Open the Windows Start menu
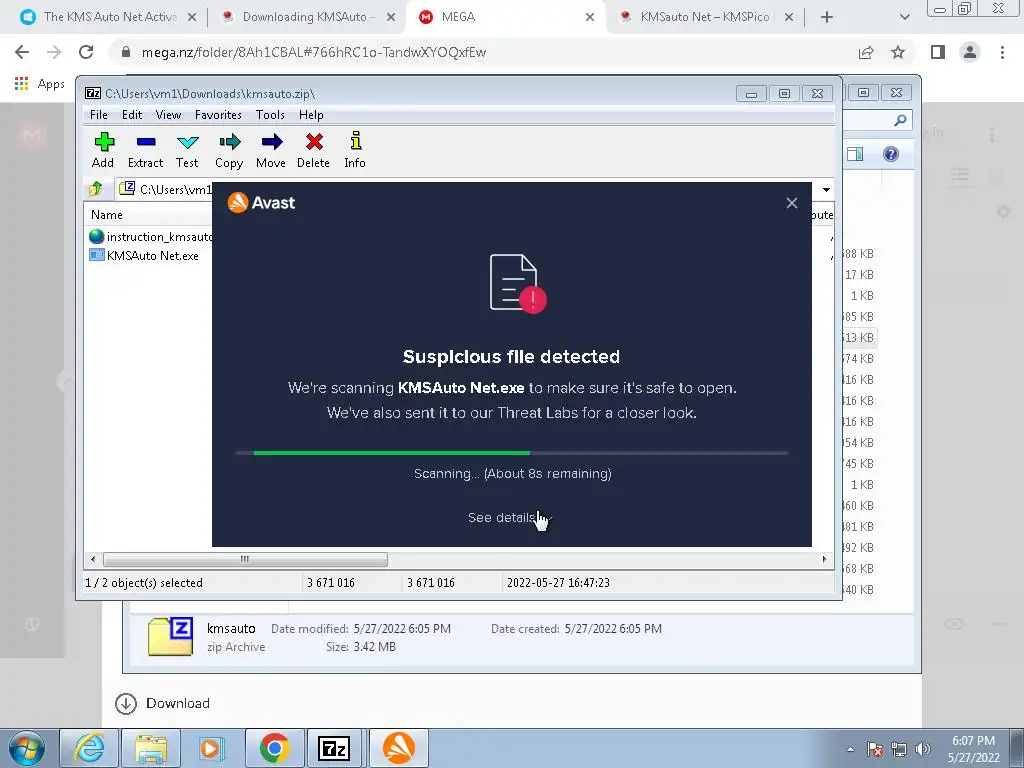1024x768 pixels. click(x=27, y=749)
